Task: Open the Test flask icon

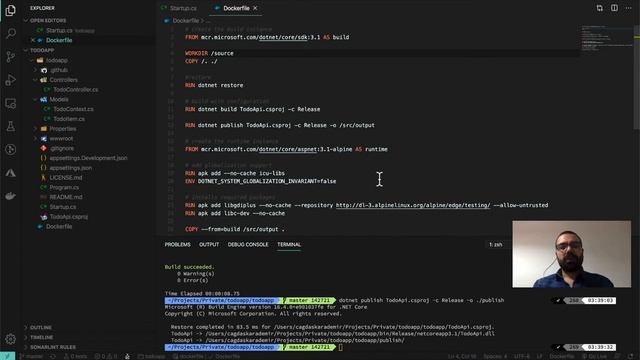Action: click(11, 127)
